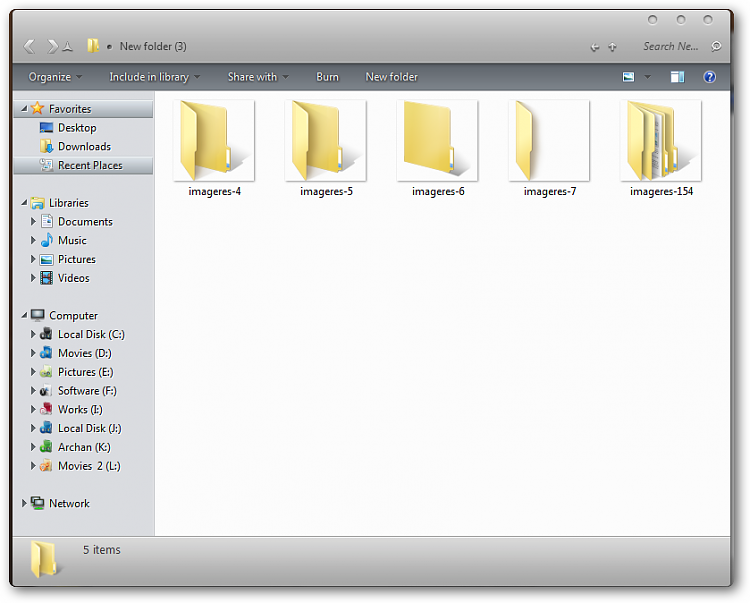The image size is (750, 603).
Task: Click the Desktop icon in Favorites
Action: pyautogui.click(x=46, y=128)
